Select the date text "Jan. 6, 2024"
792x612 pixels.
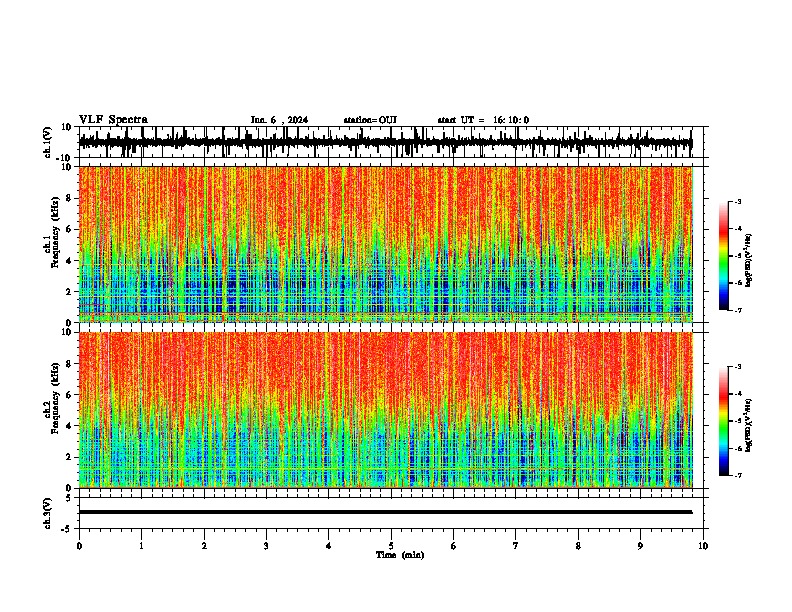click(x=279, y=120)
